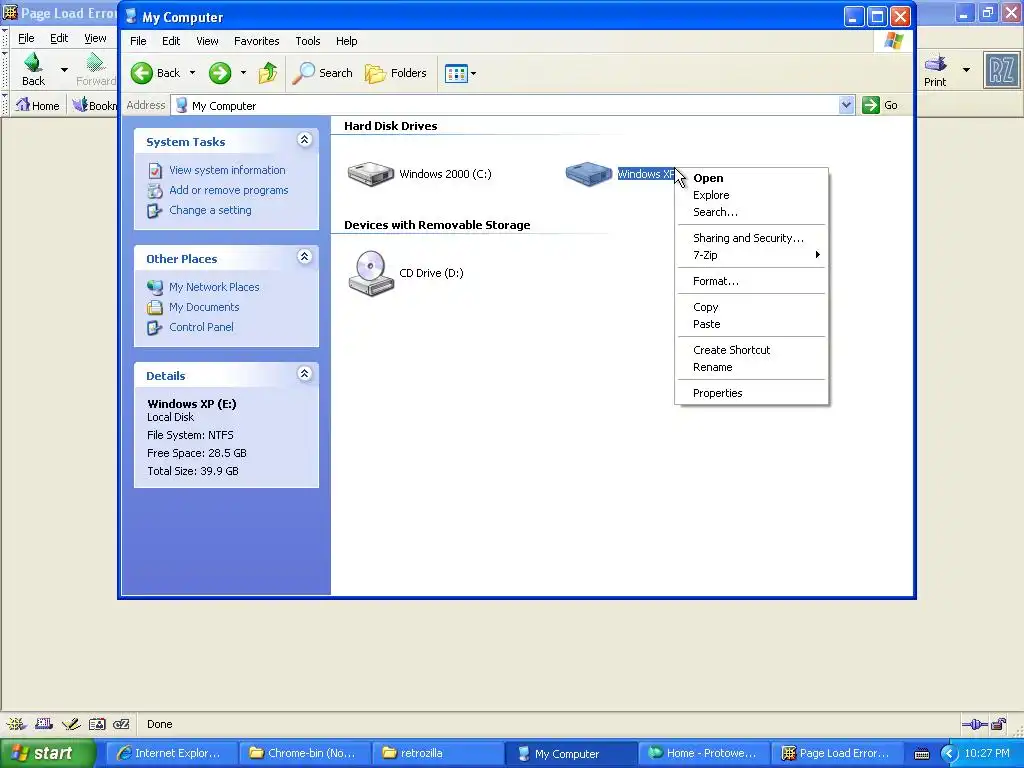Open Control Panel link
Image resolution: width=1024 pixels, height=768 pixels.
(x=201, y=328)
